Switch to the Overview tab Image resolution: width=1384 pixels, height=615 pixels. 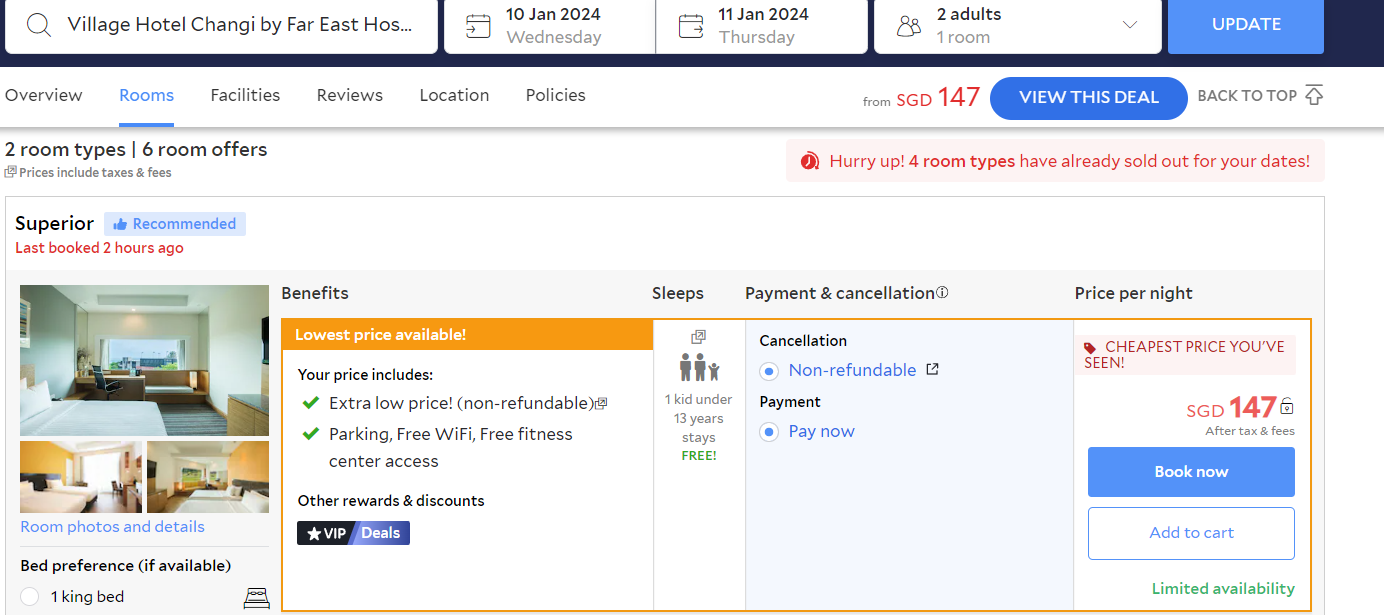click(x=44, y=96)
